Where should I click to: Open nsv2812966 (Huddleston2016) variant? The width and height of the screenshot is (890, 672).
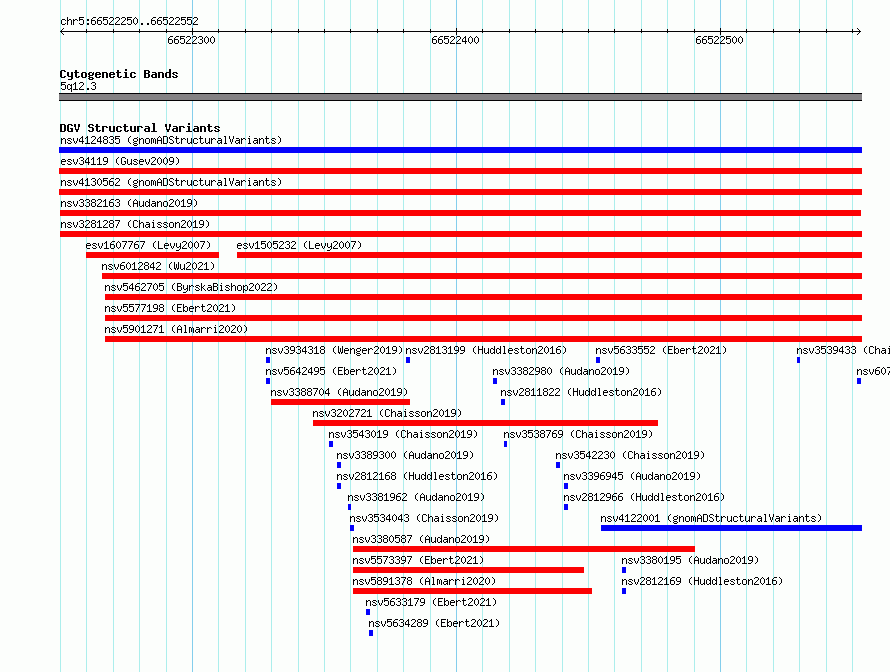coord(644,497)
